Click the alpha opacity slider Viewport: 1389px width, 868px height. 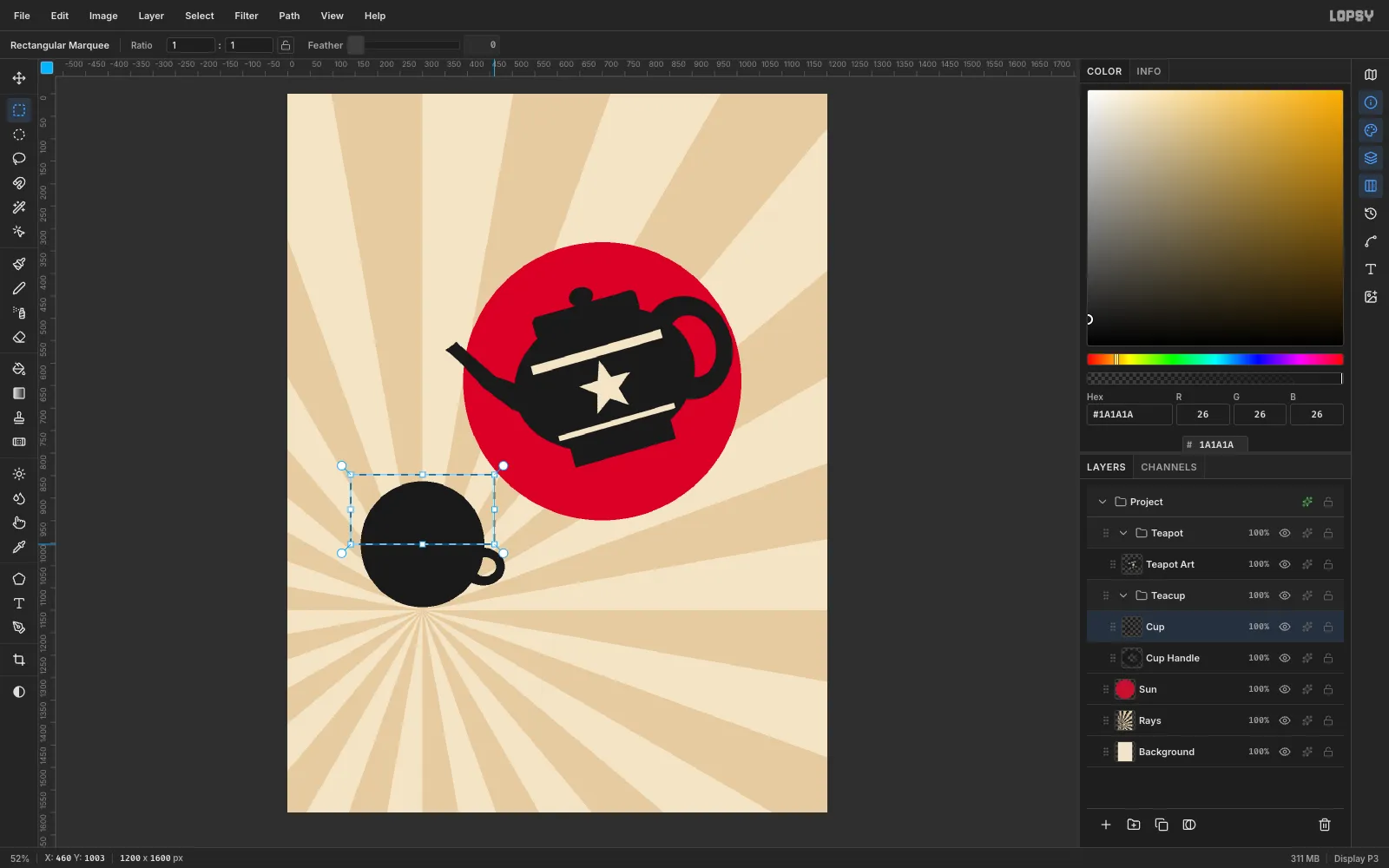(x=1215, y=378)
